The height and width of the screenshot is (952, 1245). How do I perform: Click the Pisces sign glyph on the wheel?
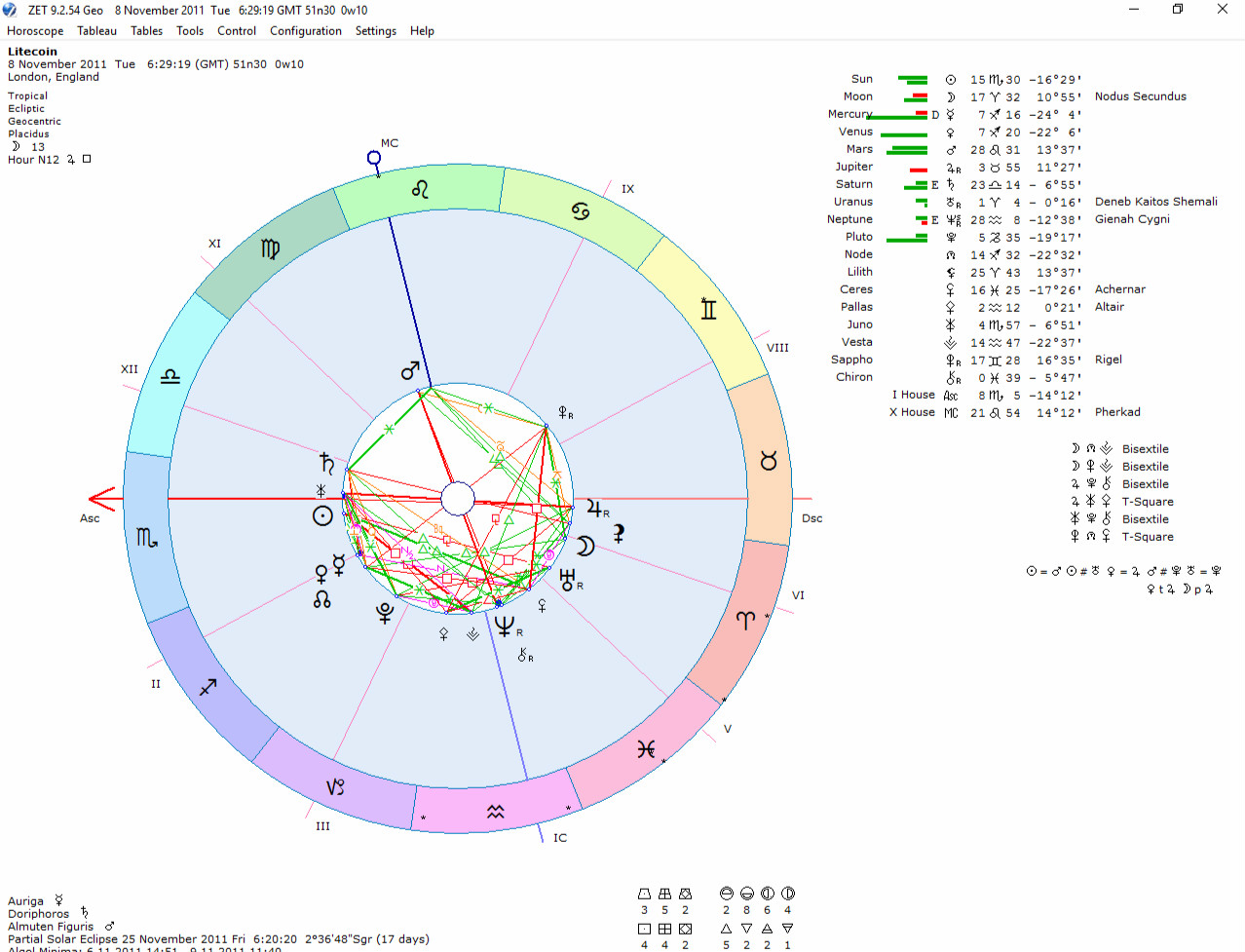646,748
